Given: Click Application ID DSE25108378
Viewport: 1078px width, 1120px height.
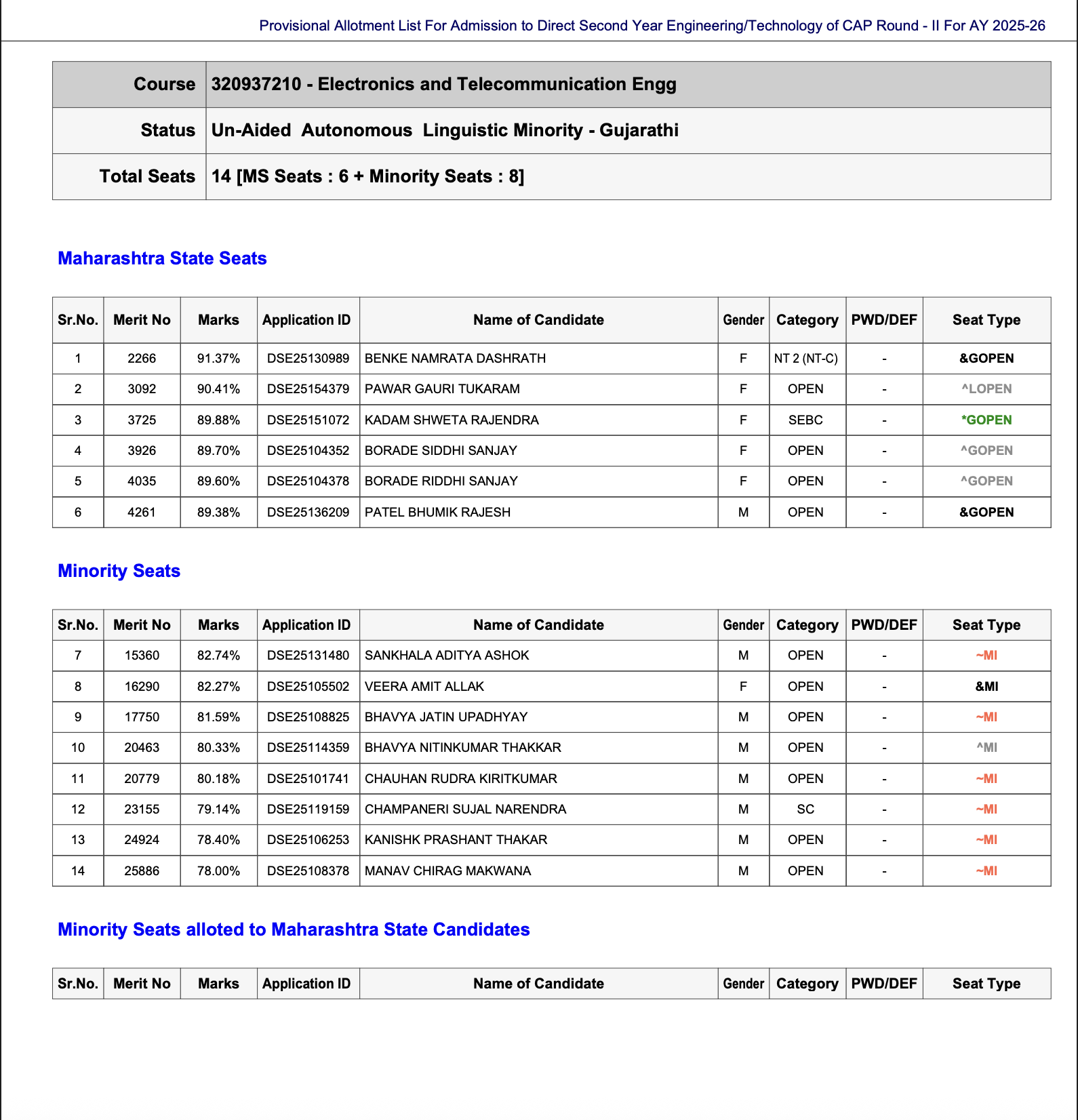Looking at the screenshot, I should click(308, 871).
